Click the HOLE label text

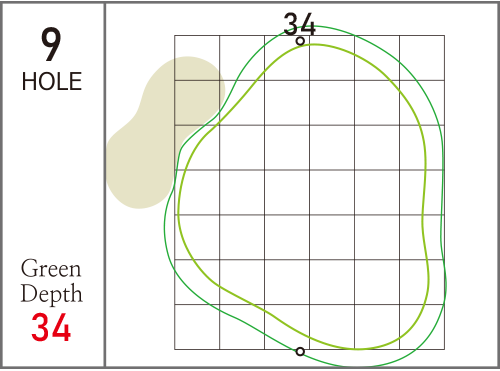(x=52, y=82)
